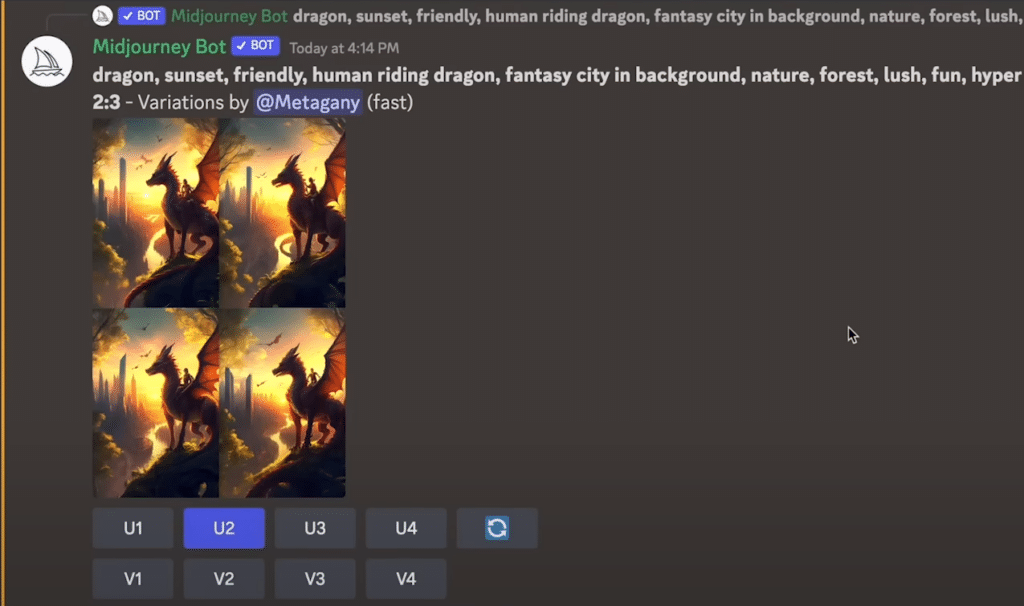Click the Midjourney Bot sailboat avatar

click(46, 61)
